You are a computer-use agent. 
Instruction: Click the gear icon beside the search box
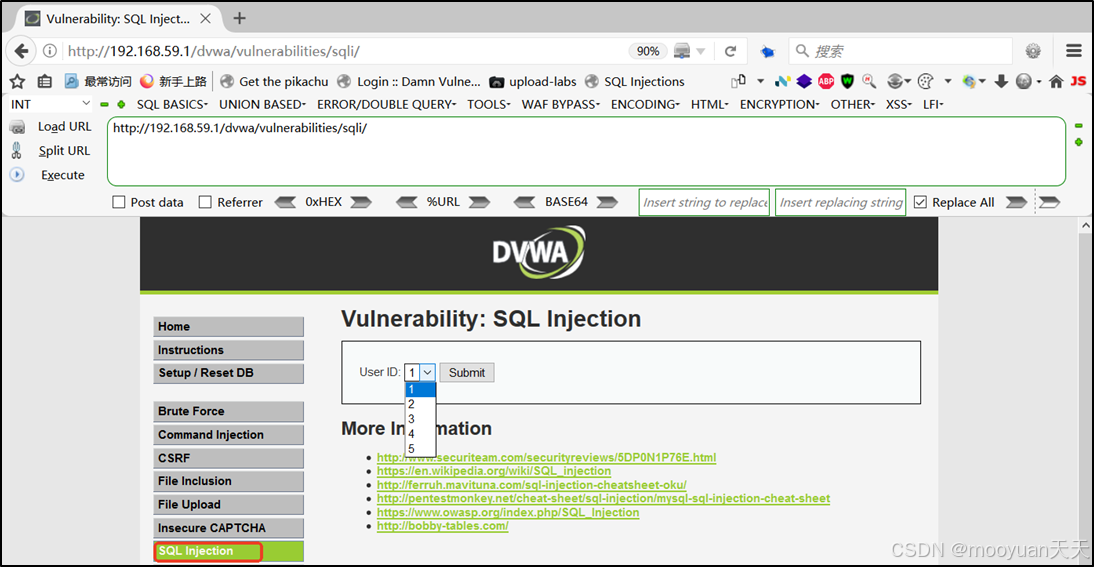[1033, 51]
